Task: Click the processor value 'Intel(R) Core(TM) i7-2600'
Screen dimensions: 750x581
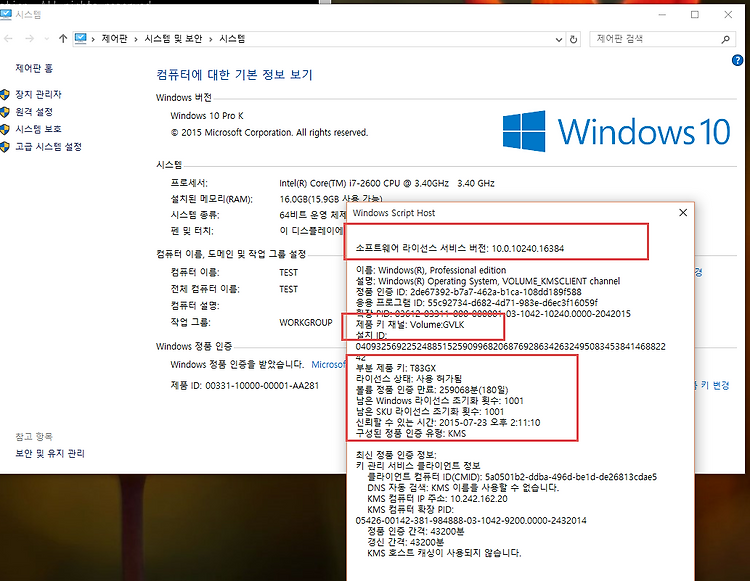Action: [x=386, y=183]
